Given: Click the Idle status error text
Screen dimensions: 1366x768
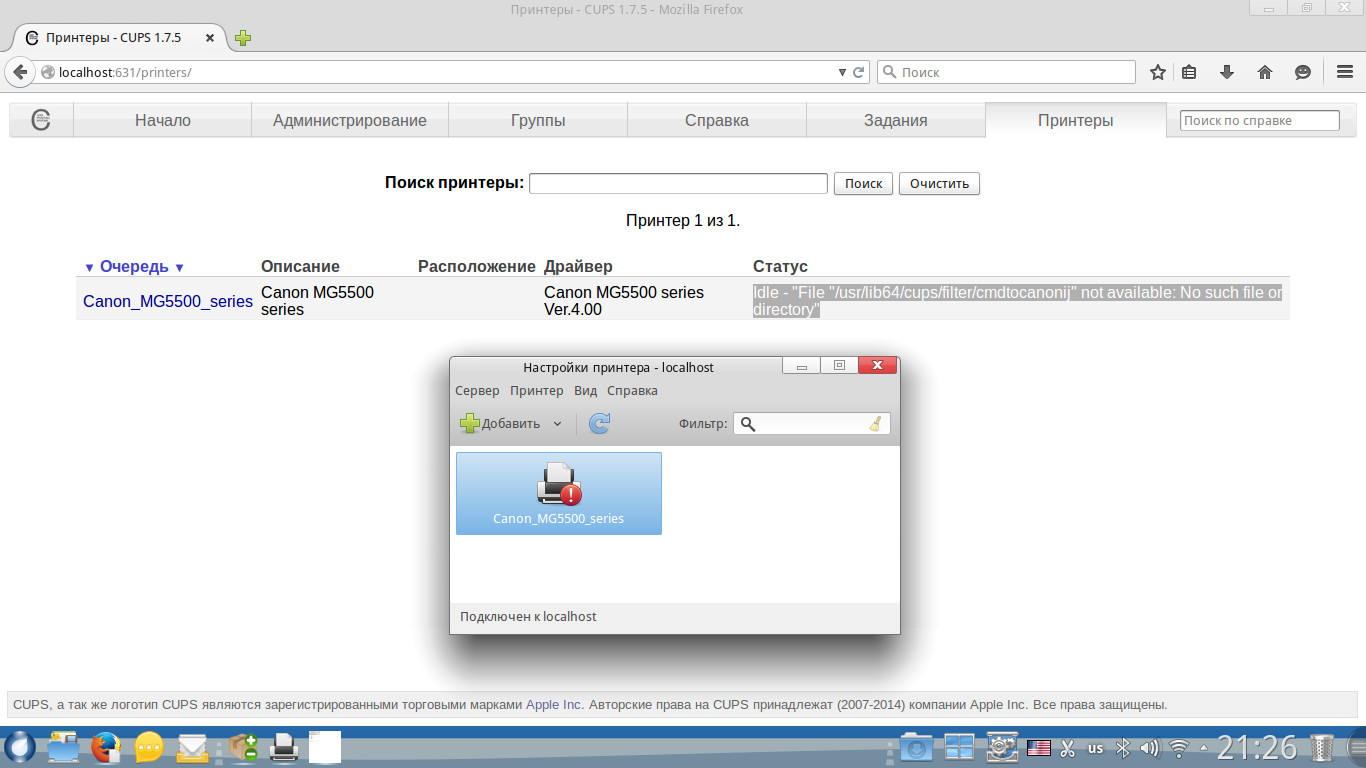Looking at the screenshot, I should [1017, 301].
